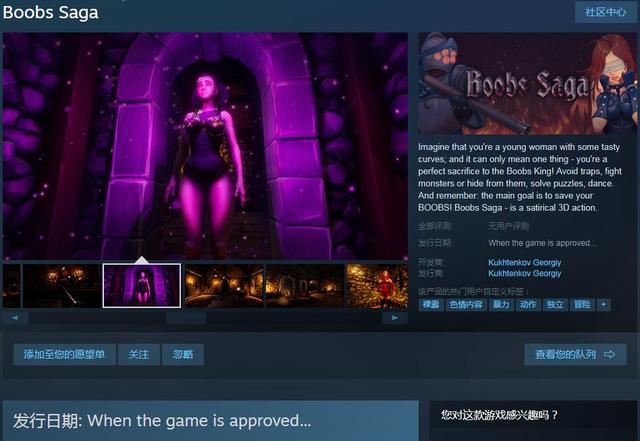This screenshot has width=640, height=441.
Task: Click the 发行日期 release date banner
Action: [x=211, y=421]
